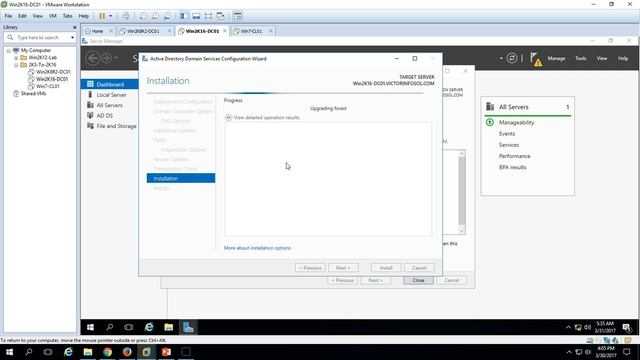Switch to the Win2K8R2-DC01 tab
640x360 pixels.
pyautogui.click(x=143, y=31)
